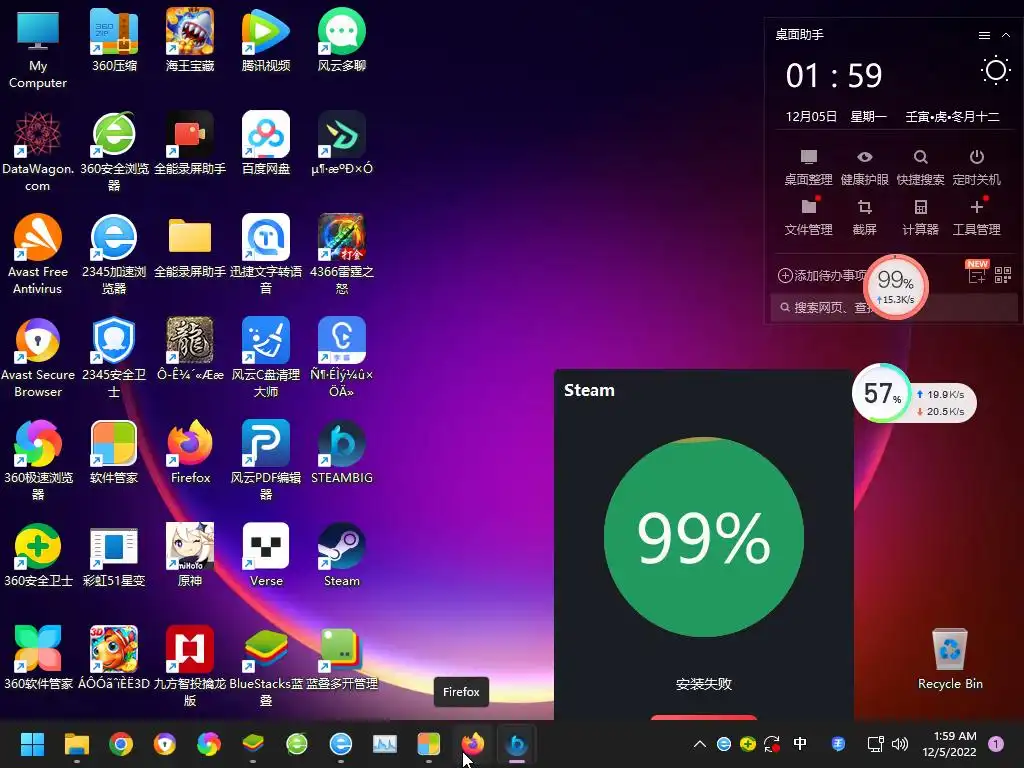This screenshot has height=768, width=1024.
Task: Collapse the 桌面助手 panel with the chevron
Action: point(1006,35)
